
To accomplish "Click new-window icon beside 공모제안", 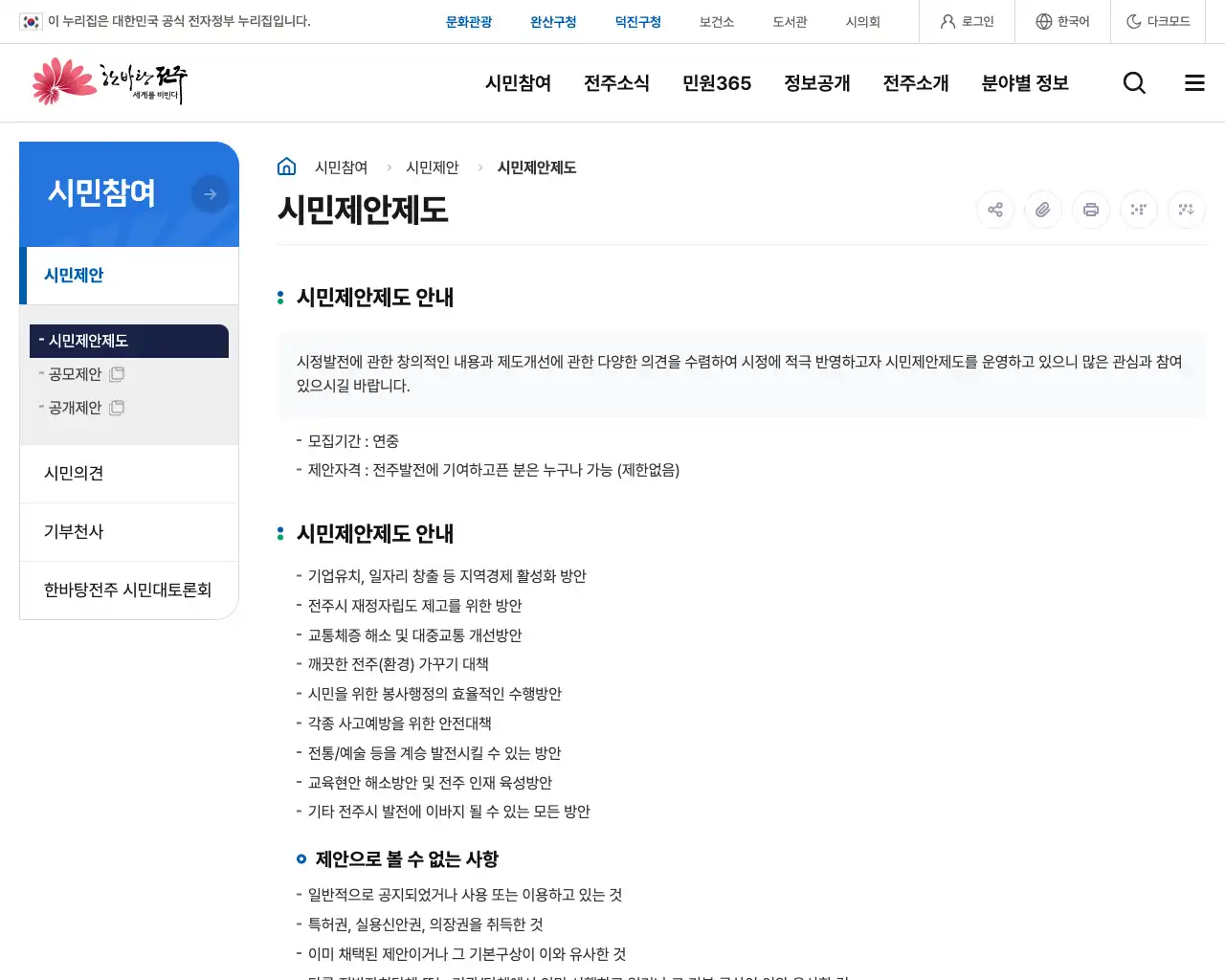I will pos(117,374).
